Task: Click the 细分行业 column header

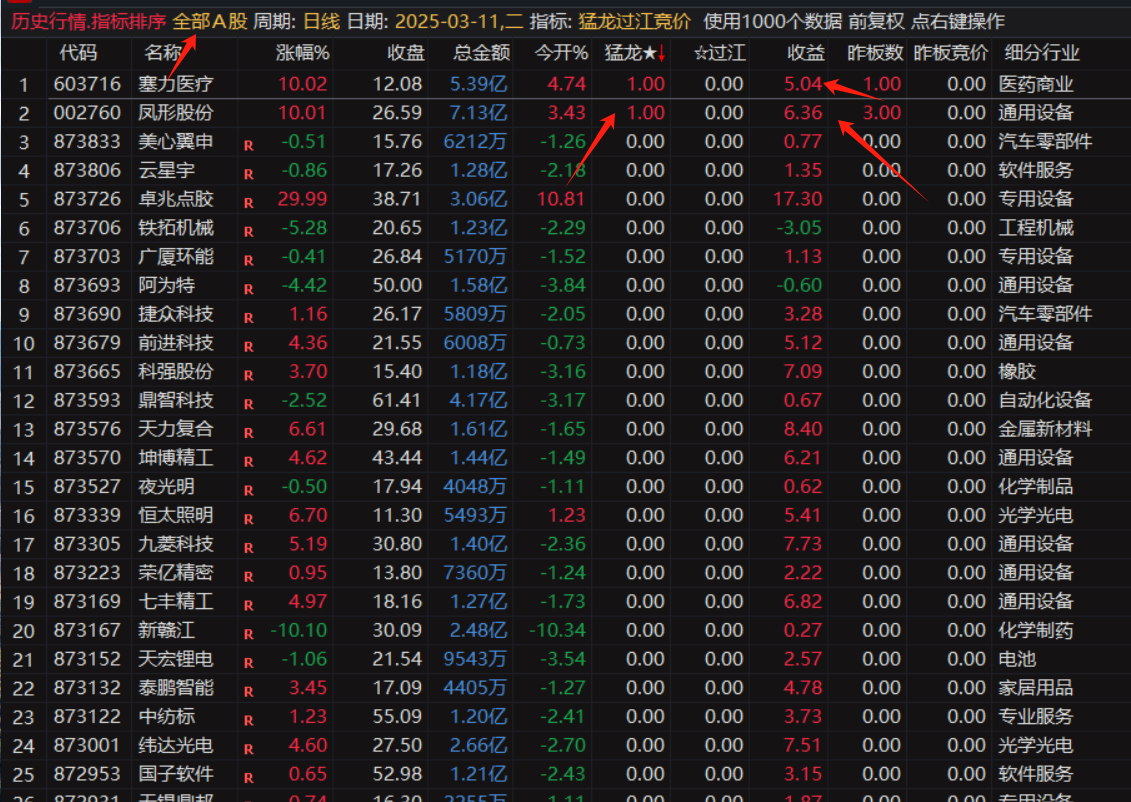Action: (x=1041, y=53)
